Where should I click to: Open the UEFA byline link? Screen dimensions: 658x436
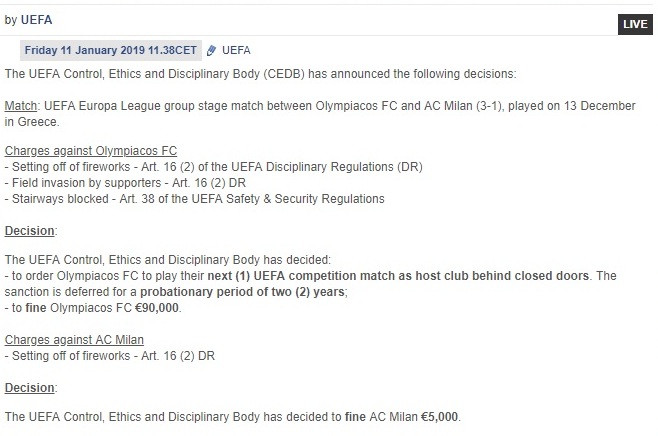click(37, 20)
